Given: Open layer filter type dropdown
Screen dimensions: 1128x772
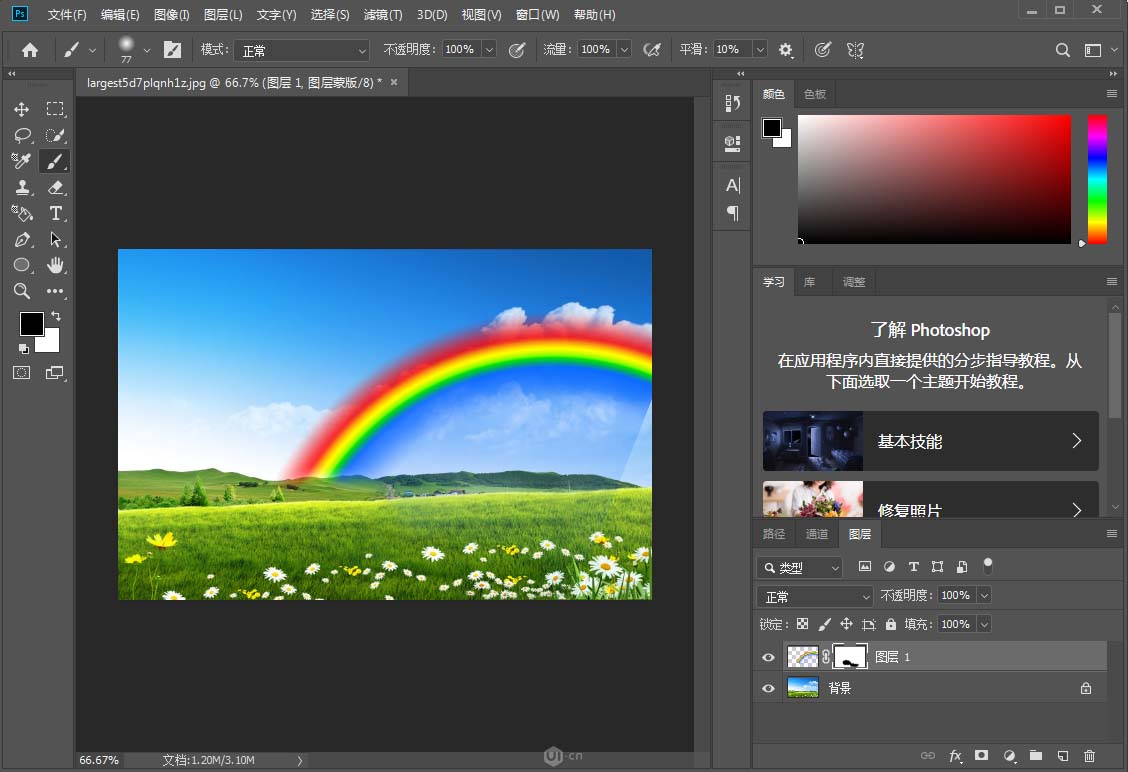Looking at the screenshot, I should point(799,568).
